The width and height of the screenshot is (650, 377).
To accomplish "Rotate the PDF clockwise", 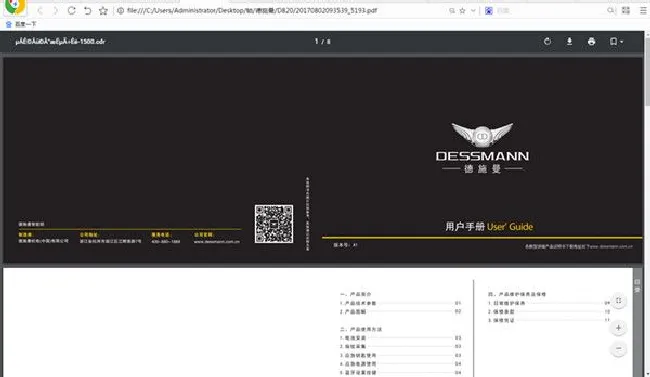I will click(547, 41).
